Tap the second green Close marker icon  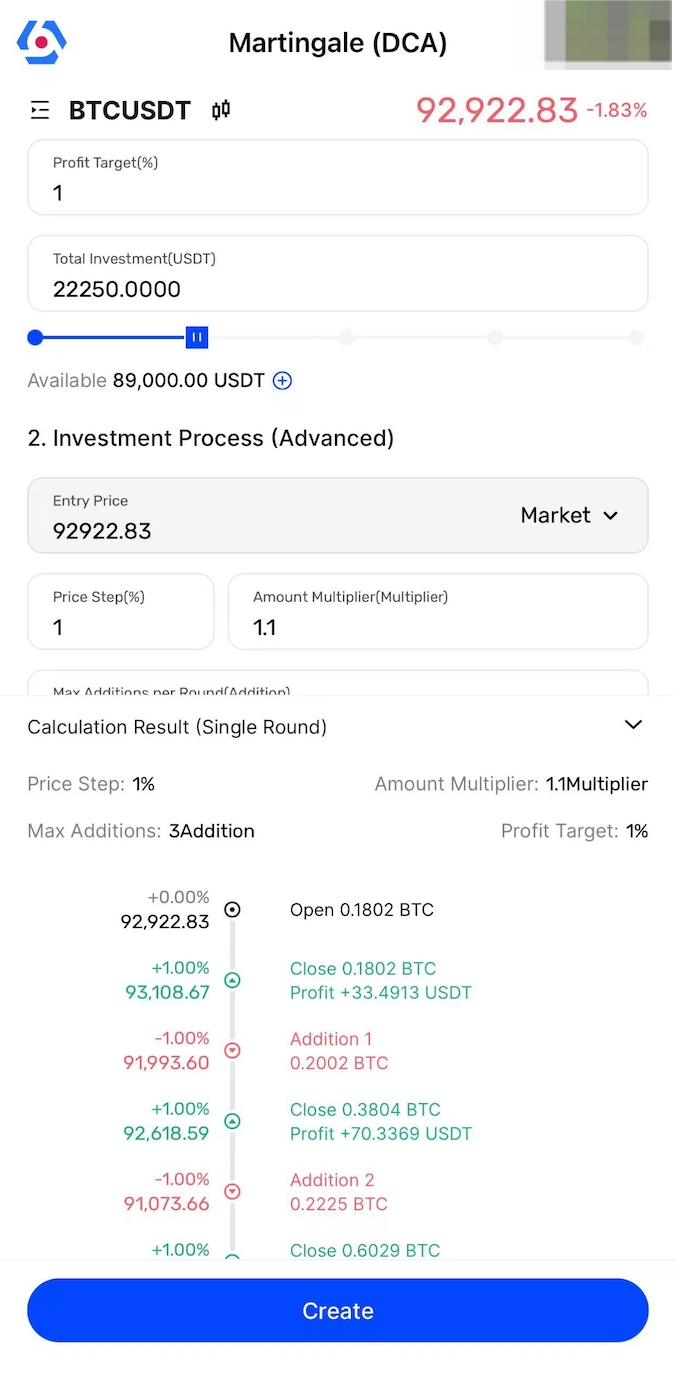coord(232,1122)
